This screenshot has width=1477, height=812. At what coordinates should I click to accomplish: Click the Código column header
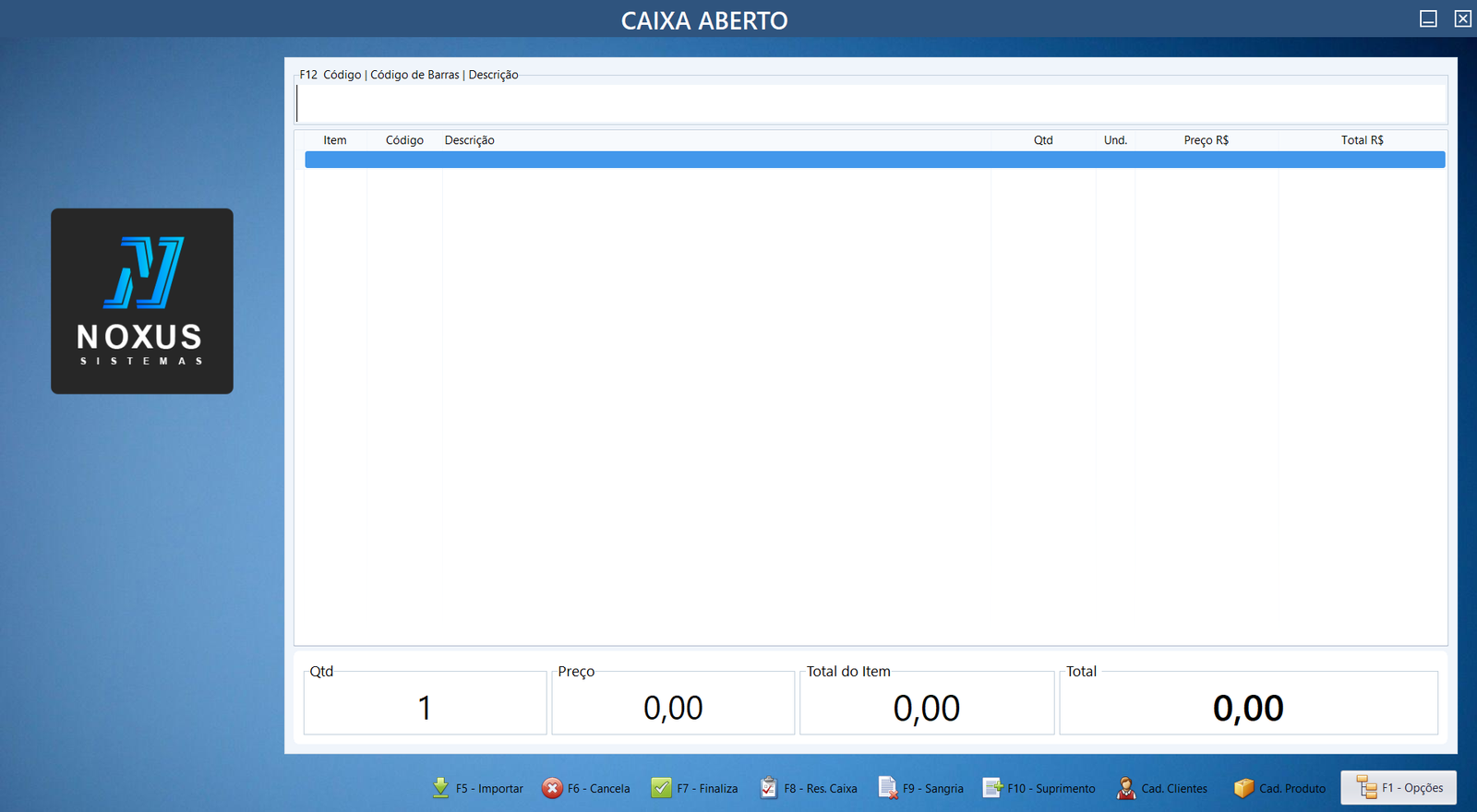tap(404, 140)
